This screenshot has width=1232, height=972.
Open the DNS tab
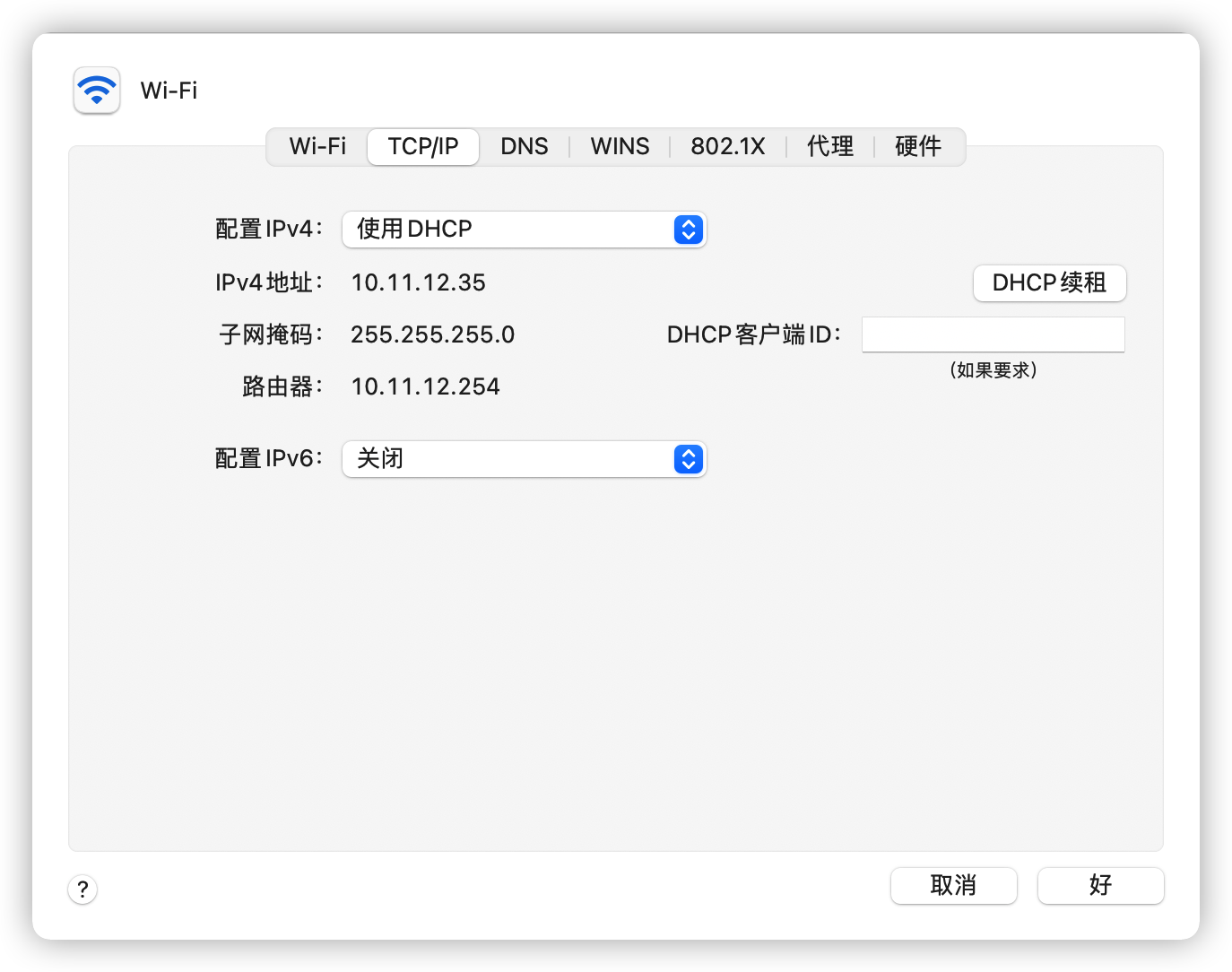click(x=525, y=146)
